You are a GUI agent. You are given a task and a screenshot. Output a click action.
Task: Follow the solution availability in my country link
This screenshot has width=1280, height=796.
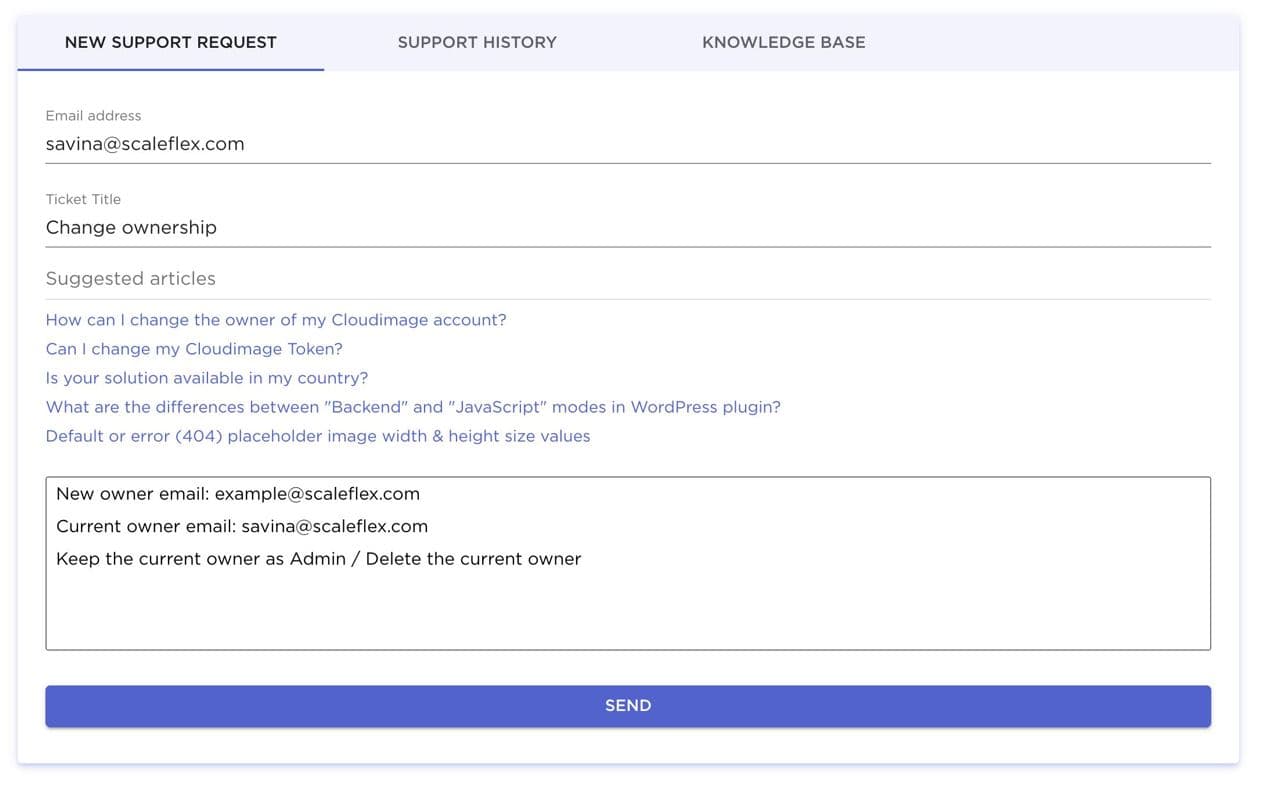[207, 378]
